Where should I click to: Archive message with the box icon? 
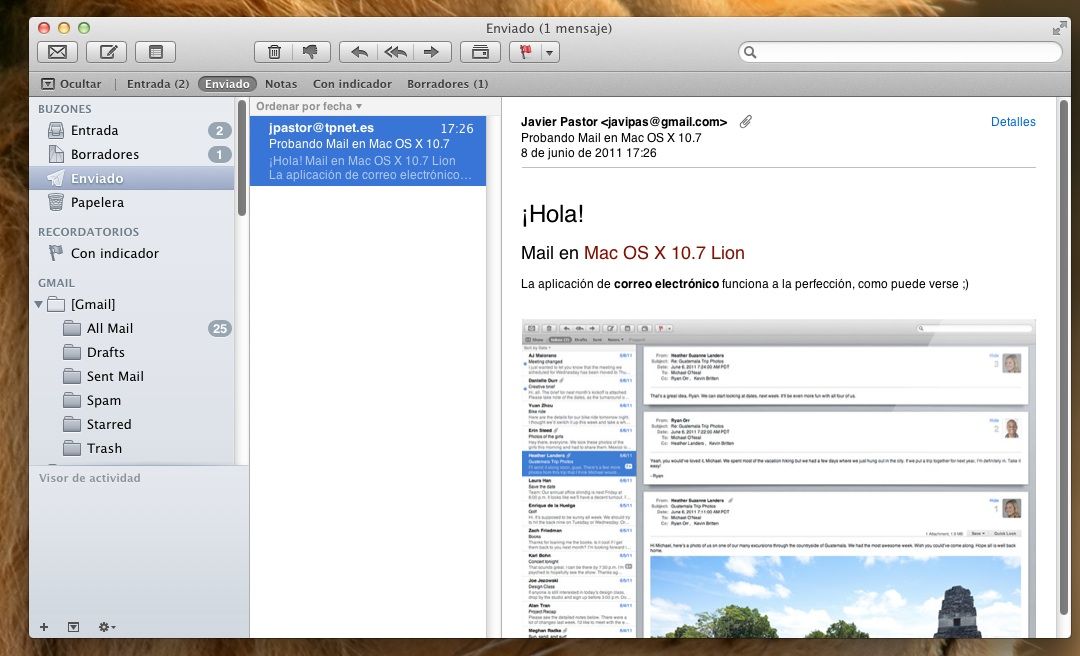click(480, 52)
